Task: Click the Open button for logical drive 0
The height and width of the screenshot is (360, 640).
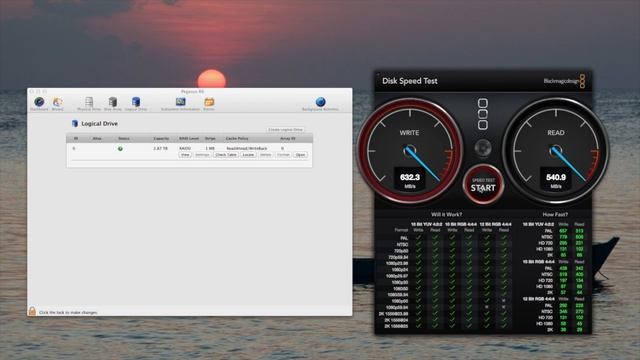Action: (x=300, y=155)
